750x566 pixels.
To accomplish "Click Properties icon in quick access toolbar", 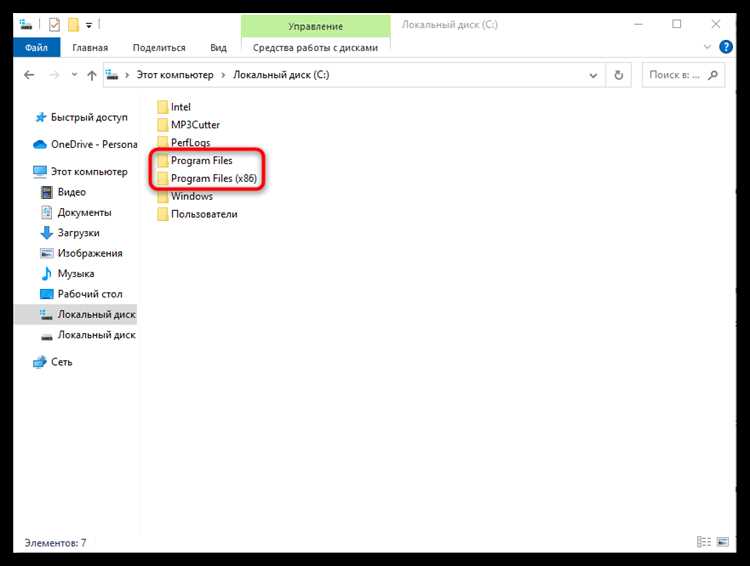I will coord(54,24).
